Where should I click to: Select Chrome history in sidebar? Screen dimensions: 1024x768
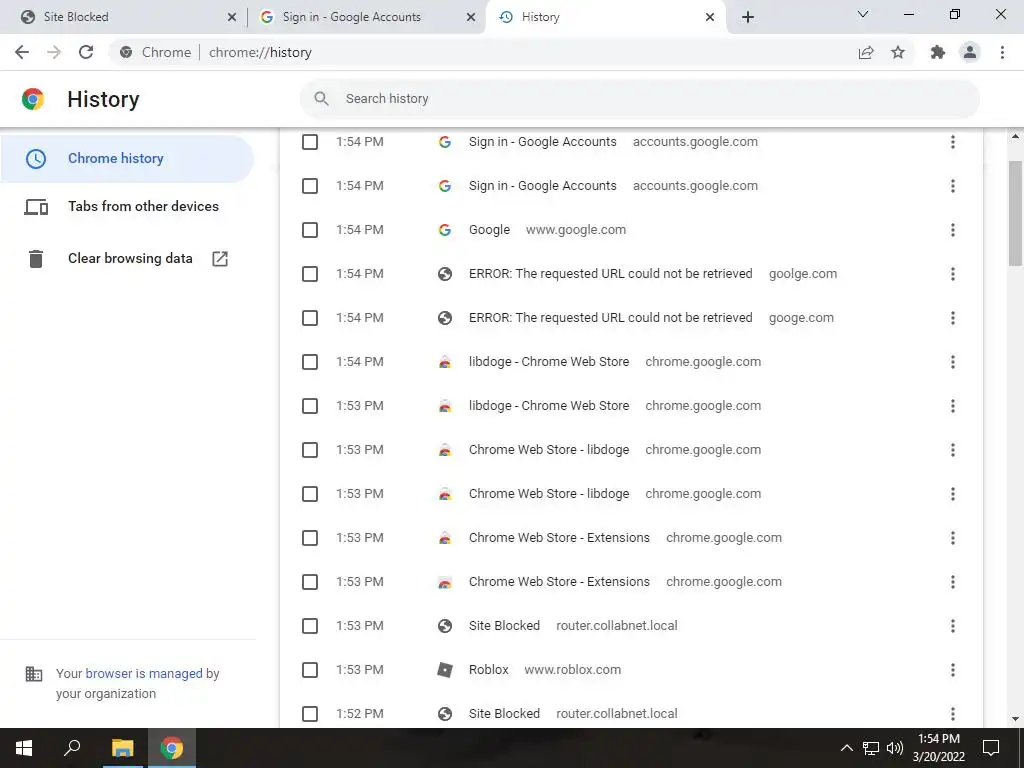tap(127, 159)
